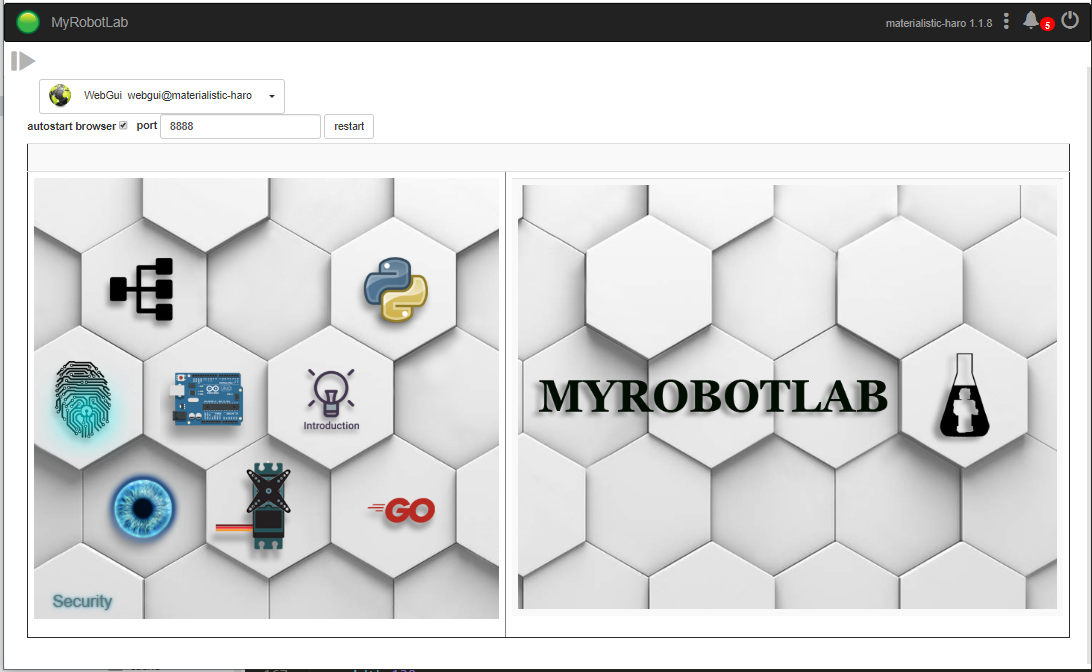Click the WebGui globe icon
The width and height of the screenshot is (1092, 672).
click(61, 95)
